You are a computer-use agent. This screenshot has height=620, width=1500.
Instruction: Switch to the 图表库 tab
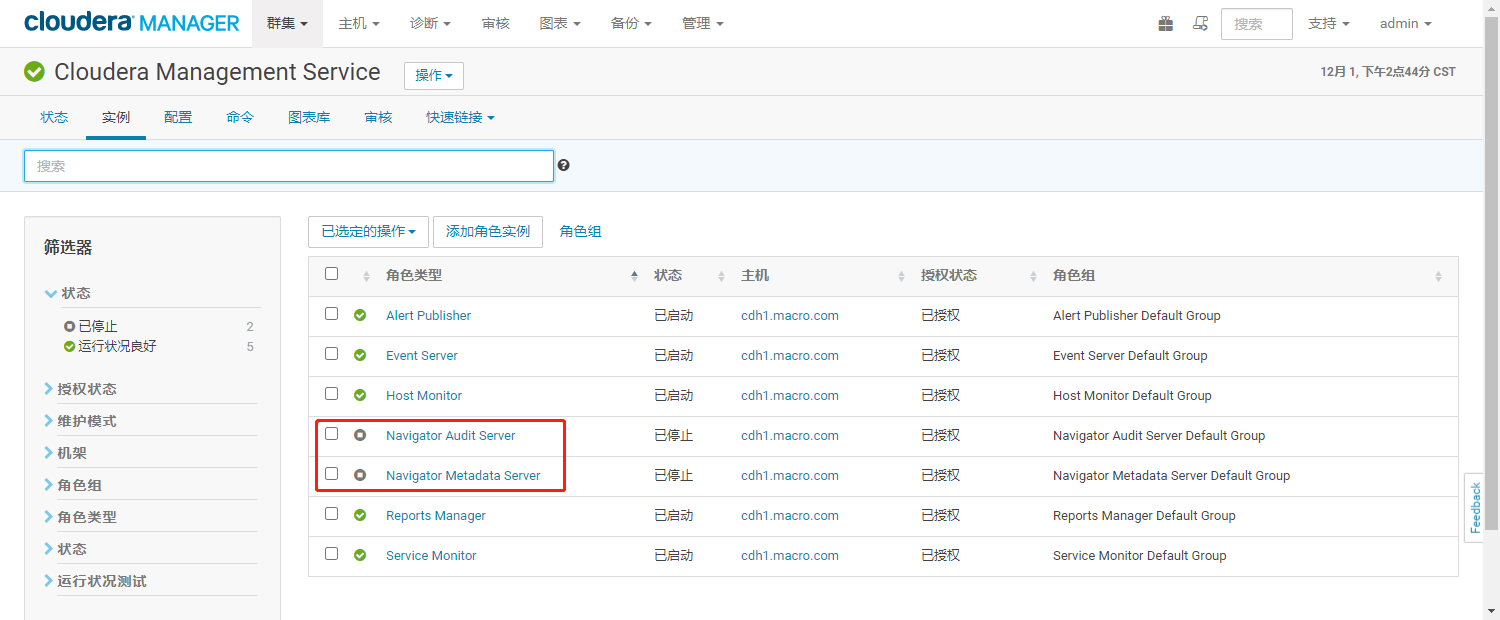pos(309,117)
